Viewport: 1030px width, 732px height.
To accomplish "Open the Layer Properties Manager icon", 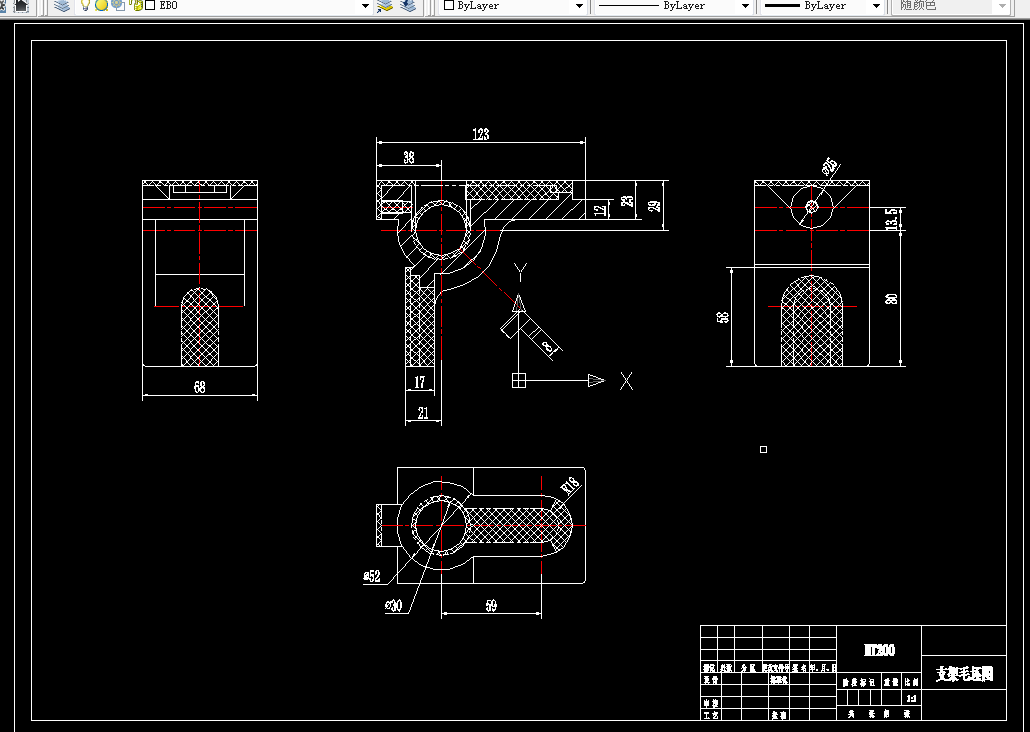I will (62, 6).
